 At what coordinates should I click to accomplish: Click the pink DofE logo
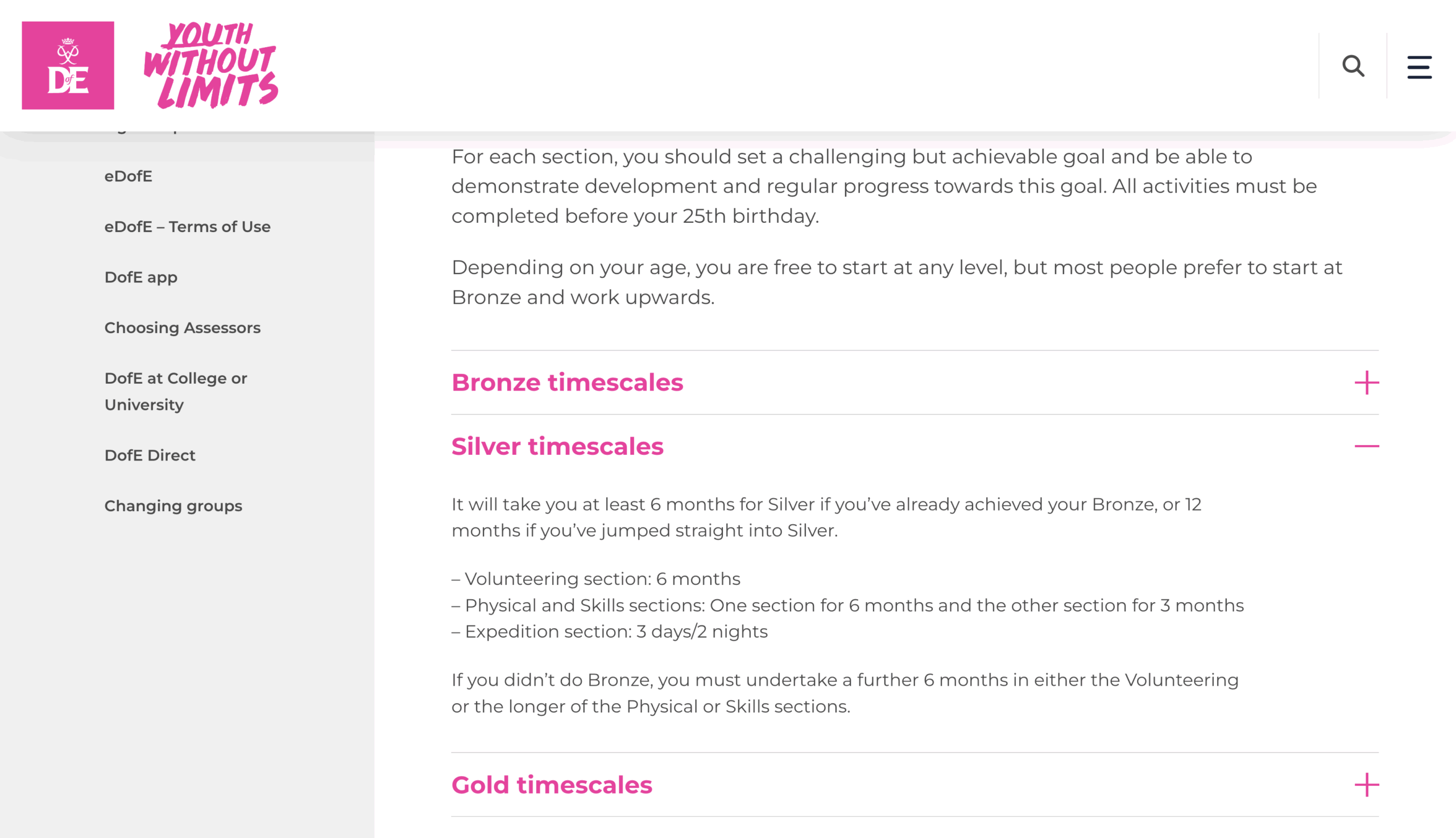click(68, 65)
